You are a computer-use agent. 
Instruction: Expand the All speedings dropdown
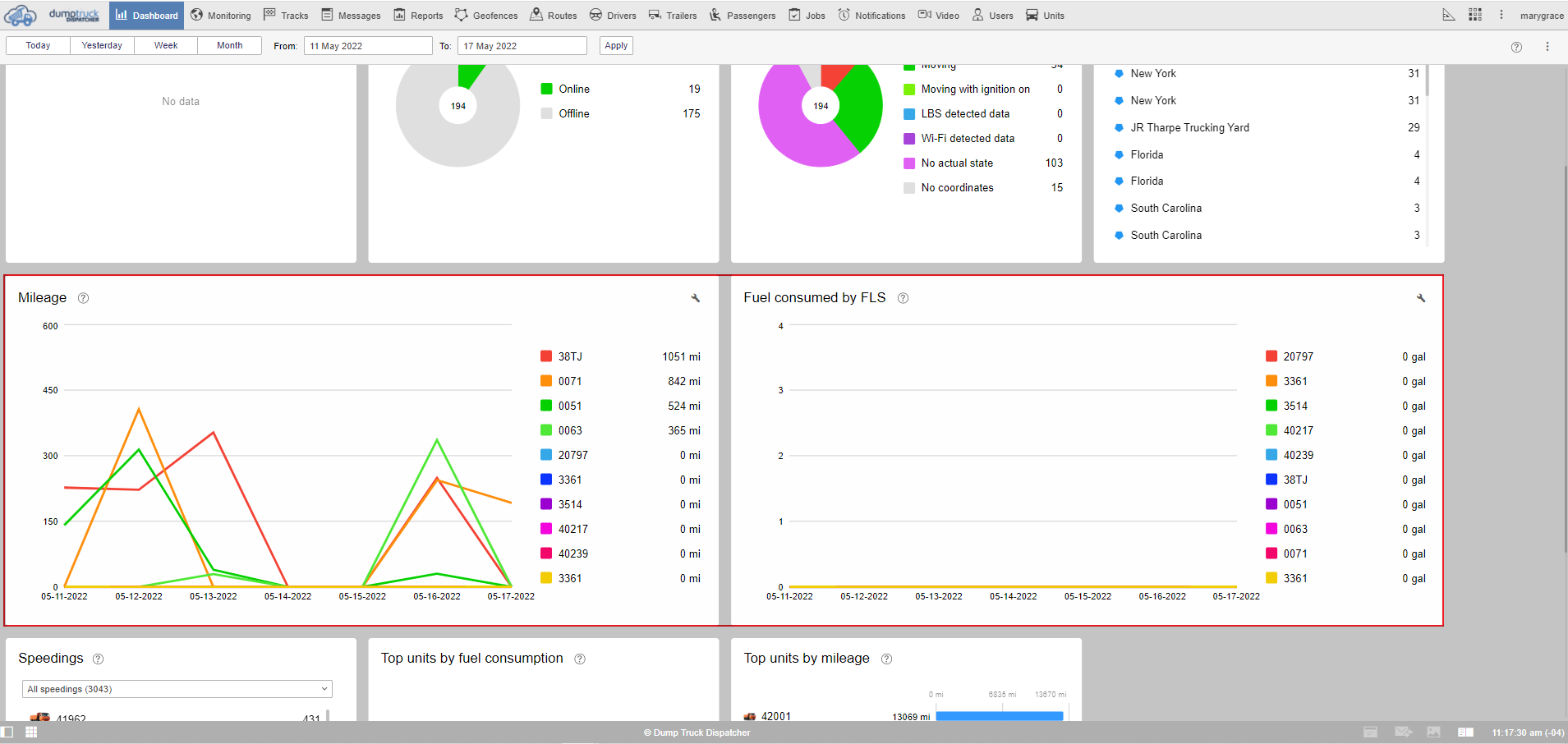point(177,689)
